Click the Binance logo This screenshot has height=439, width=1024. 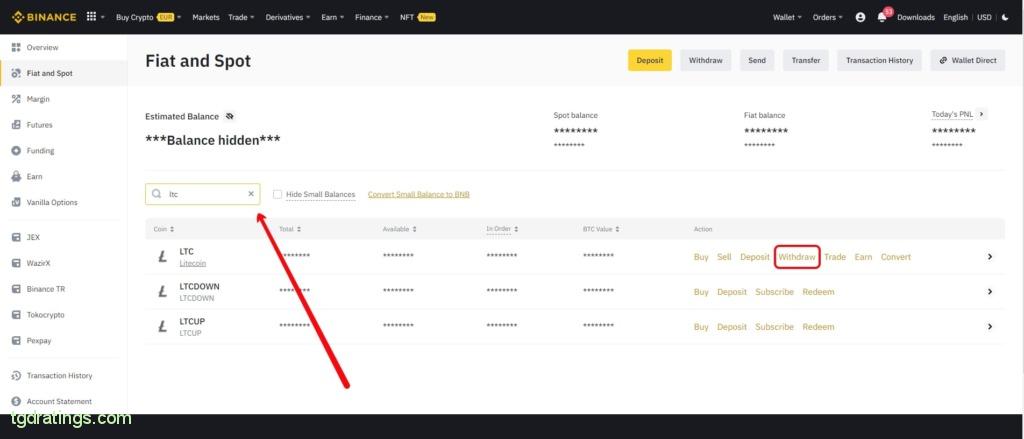coord(44,17)
